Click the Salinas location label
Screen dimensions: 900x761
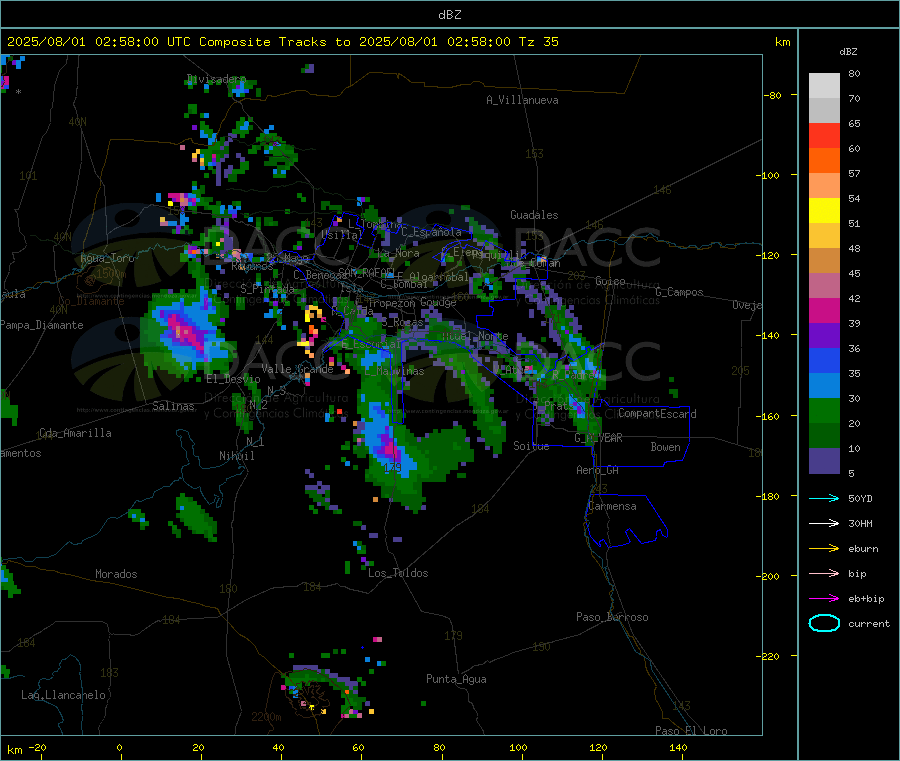[x=173, y=406]
